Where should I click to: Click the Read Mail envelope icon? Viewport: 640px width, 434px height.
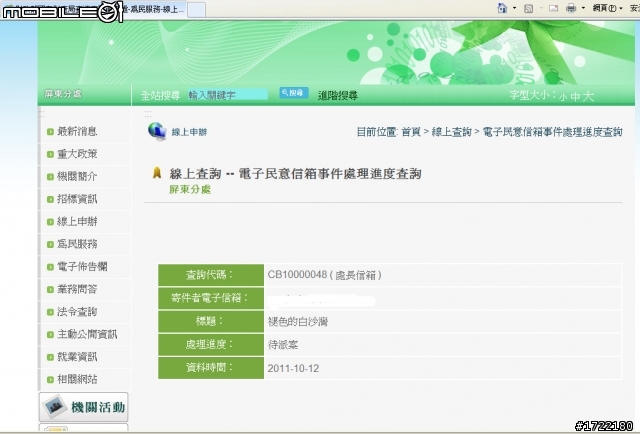click(x=553, y=8)
